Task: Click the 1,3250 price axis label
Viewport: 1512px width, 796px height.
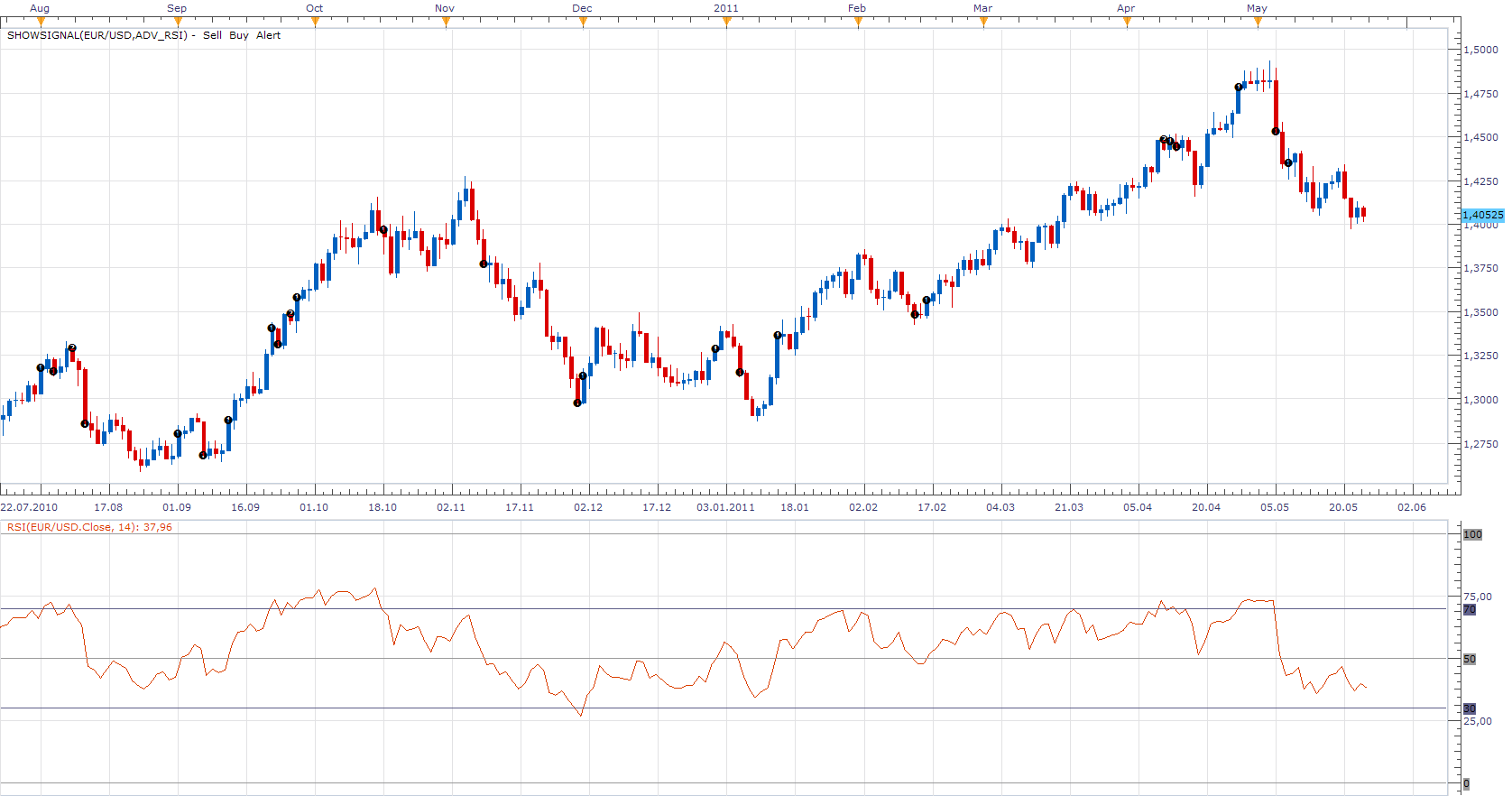Action: [1481, 356]
